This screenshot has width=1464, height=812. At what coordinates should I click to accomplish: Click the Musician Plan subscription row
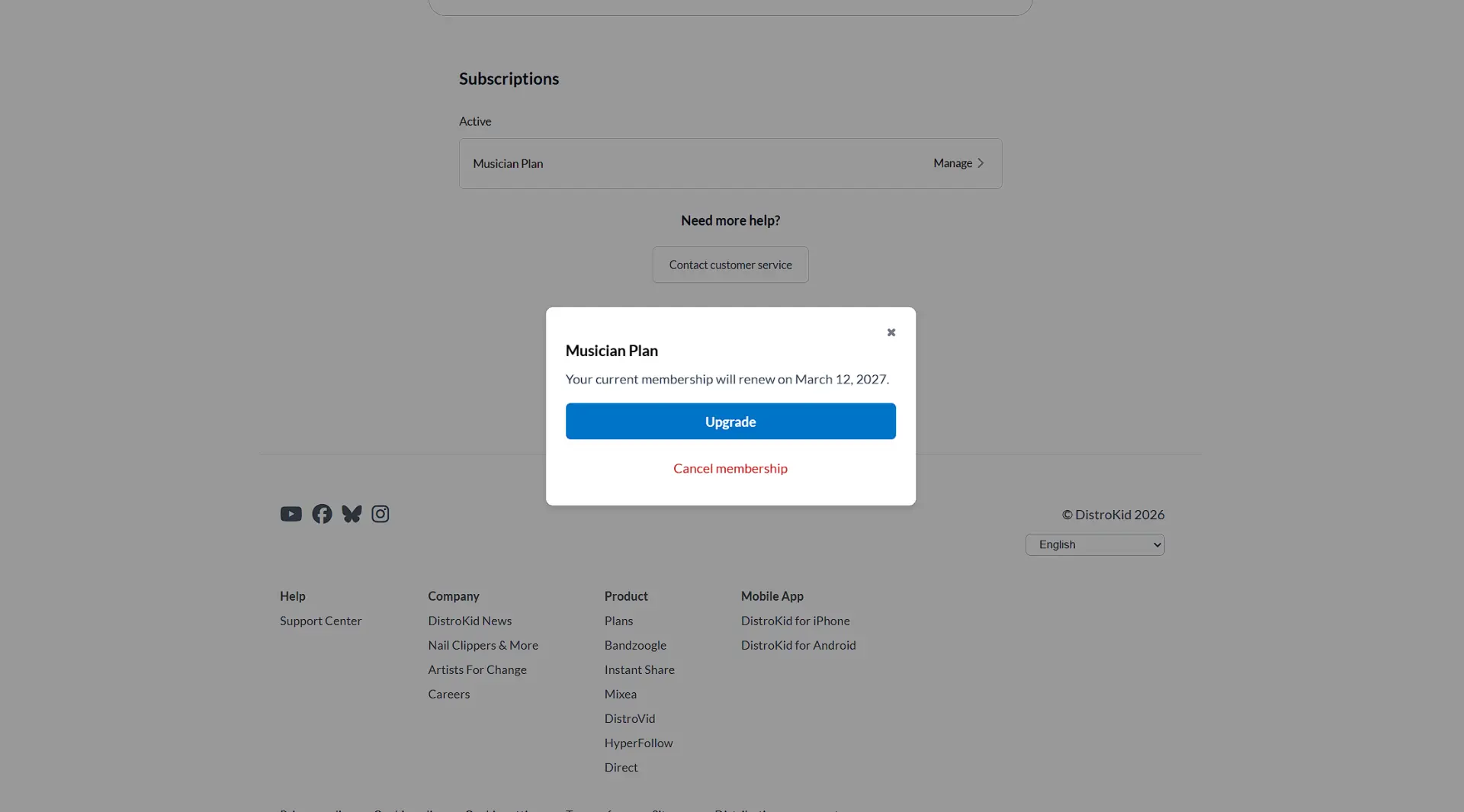click(730, 163)
